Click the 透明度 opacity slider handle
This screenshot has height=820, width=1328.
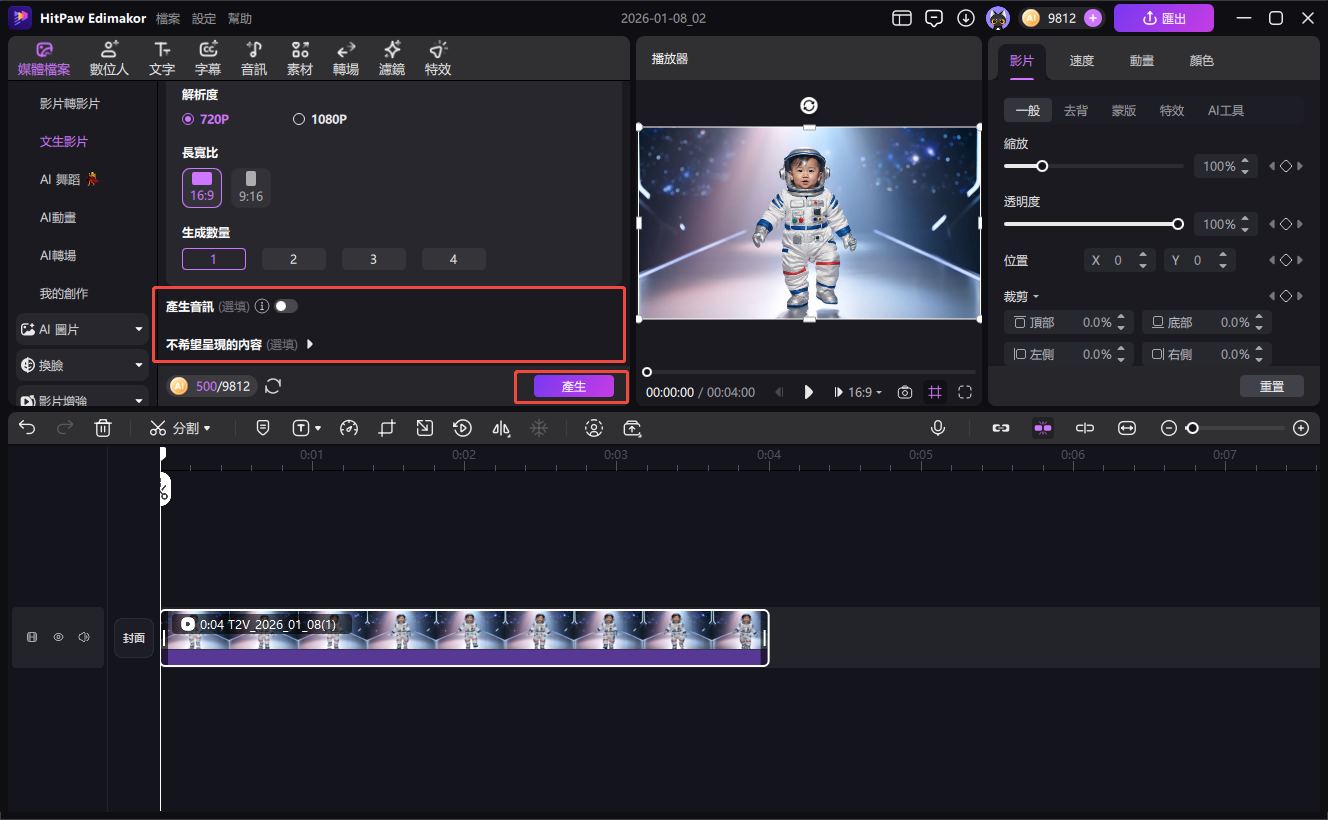coord(1178,224)
